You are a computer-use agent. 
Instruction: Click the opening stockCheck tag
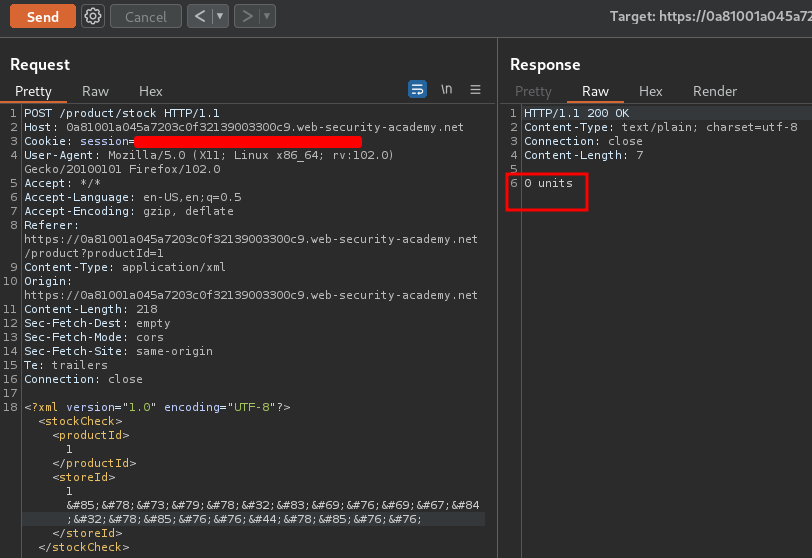pyautogui.click(x=80, y=421)
